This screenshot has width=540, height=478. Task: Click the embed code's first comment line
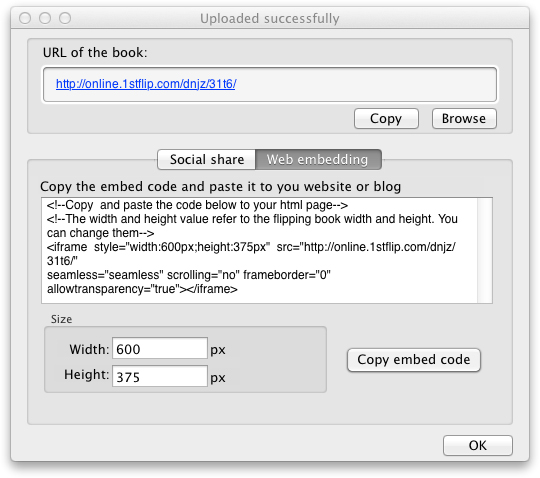tap(197, 205)
